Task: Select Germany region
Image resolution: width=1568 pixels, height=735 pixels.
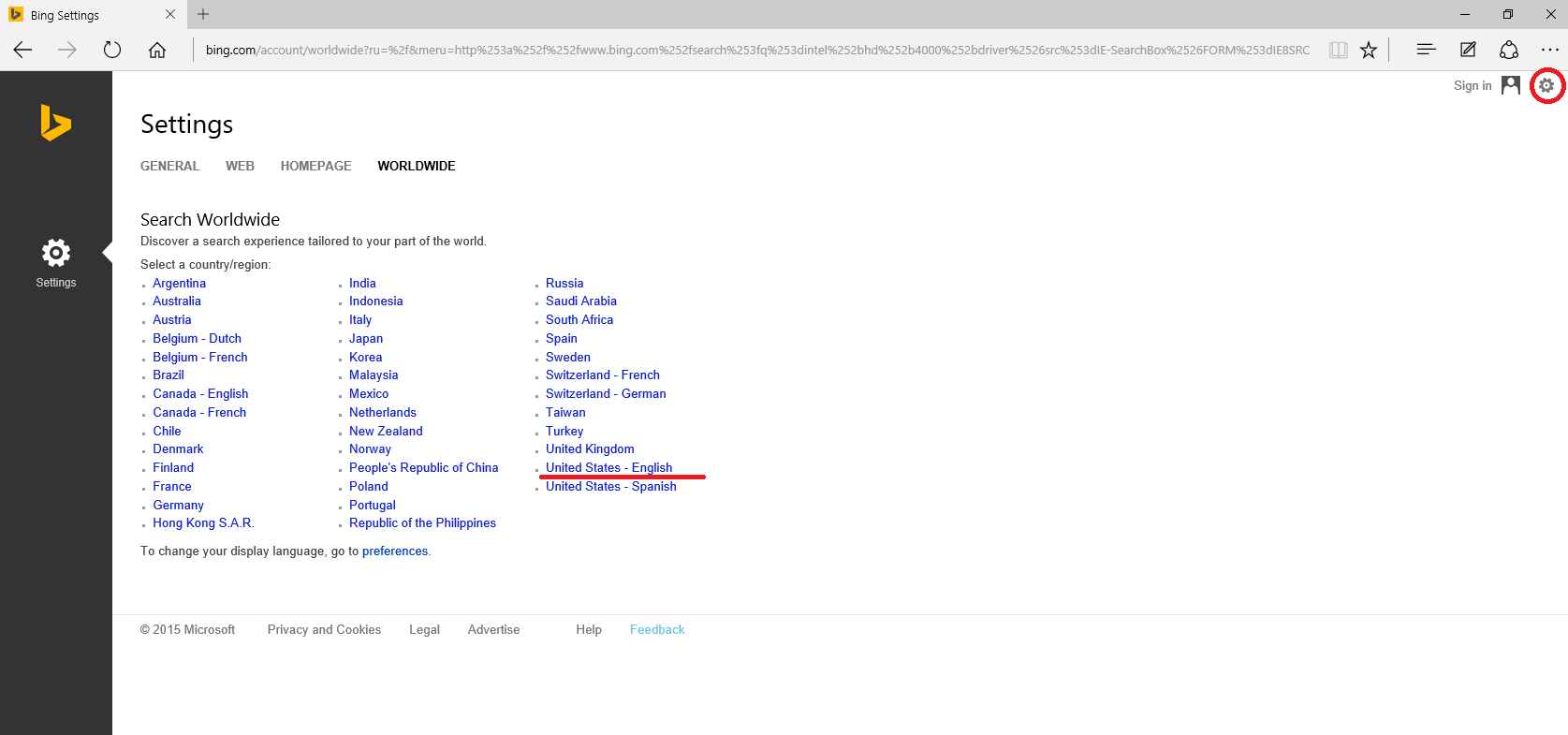Action: 178,505
